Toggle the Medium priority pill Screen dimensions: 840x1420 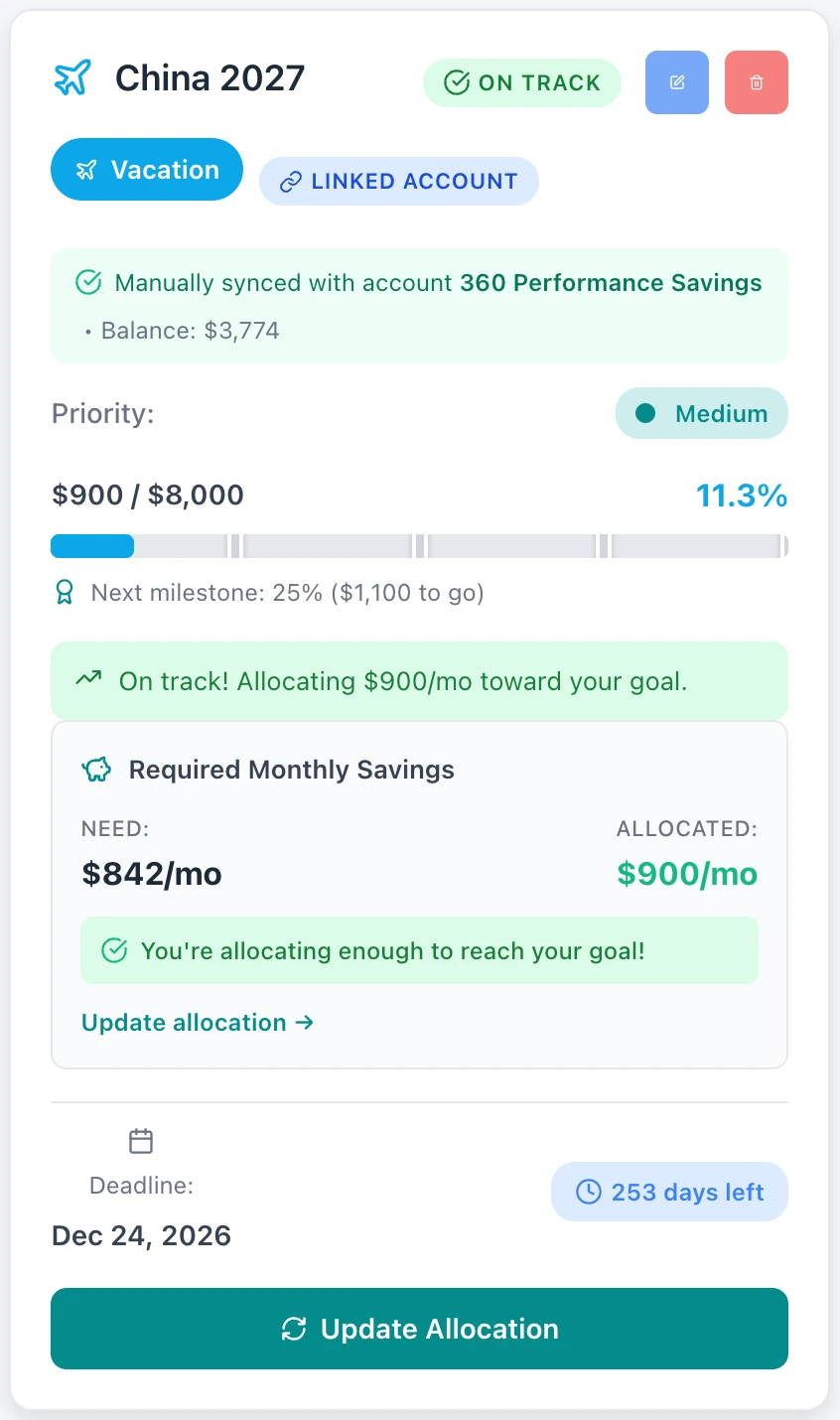coord(701,413)
